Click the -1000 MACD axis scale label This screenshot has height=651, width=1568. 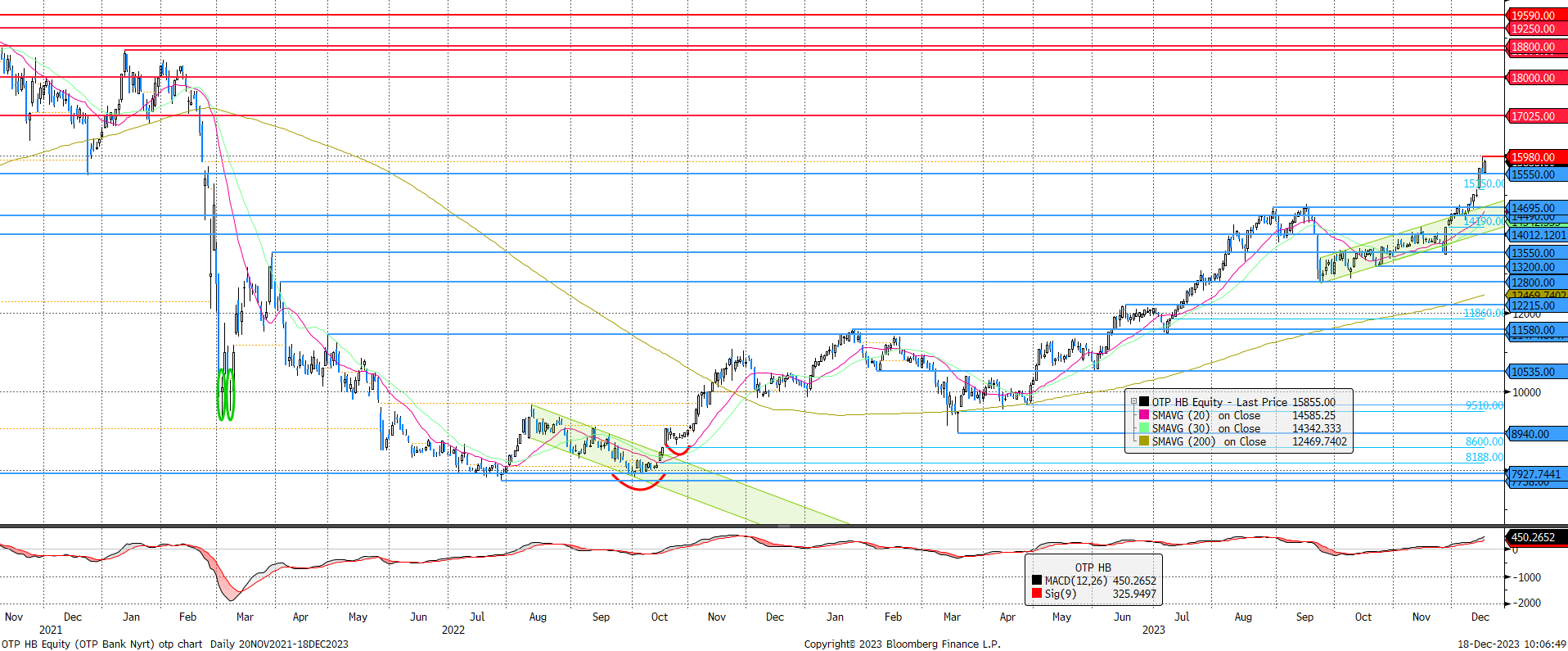[x=1526, y=577]
